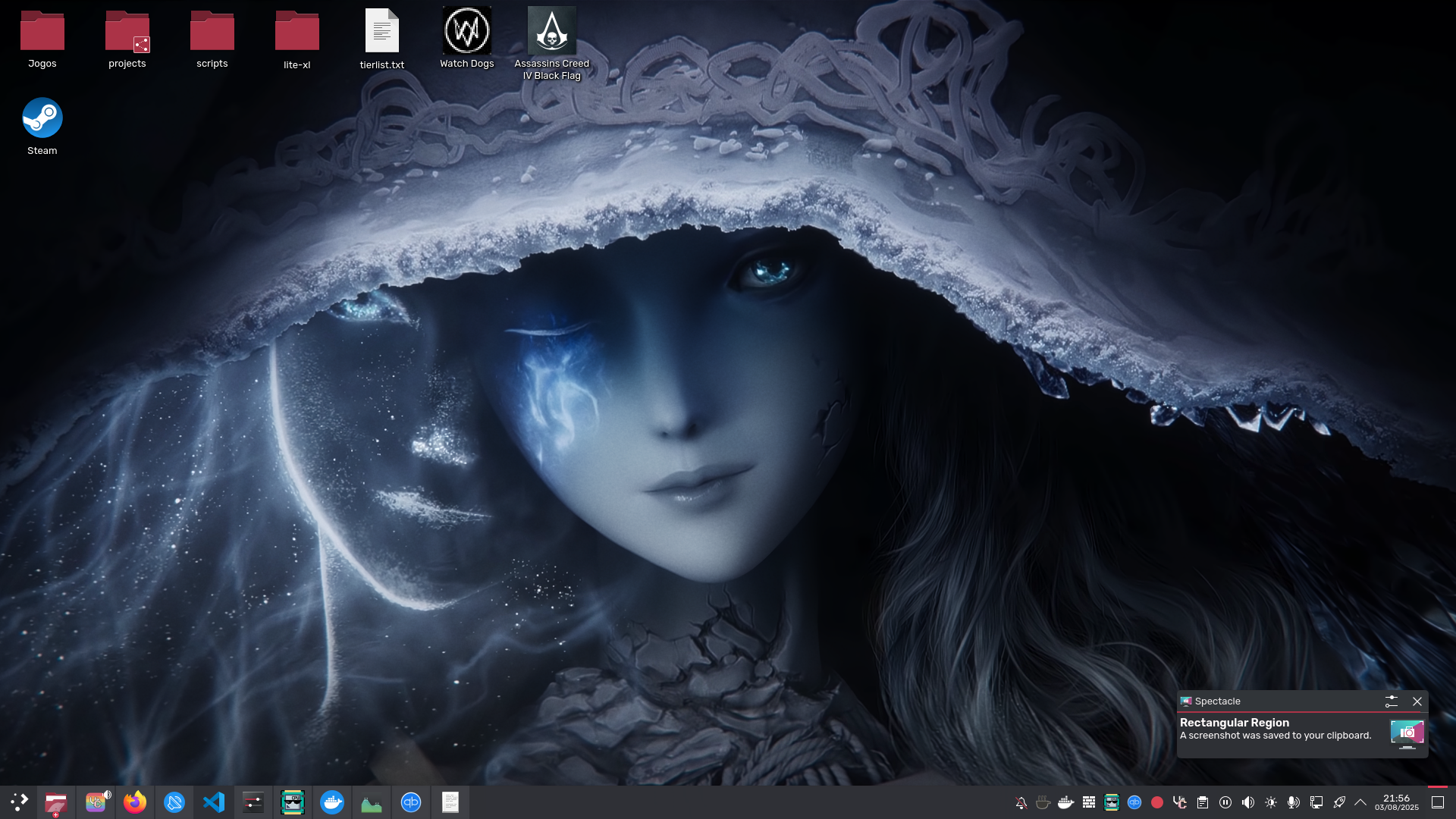
Task: Expand hidden system tray icons arrow
Action: (1360, 802)
